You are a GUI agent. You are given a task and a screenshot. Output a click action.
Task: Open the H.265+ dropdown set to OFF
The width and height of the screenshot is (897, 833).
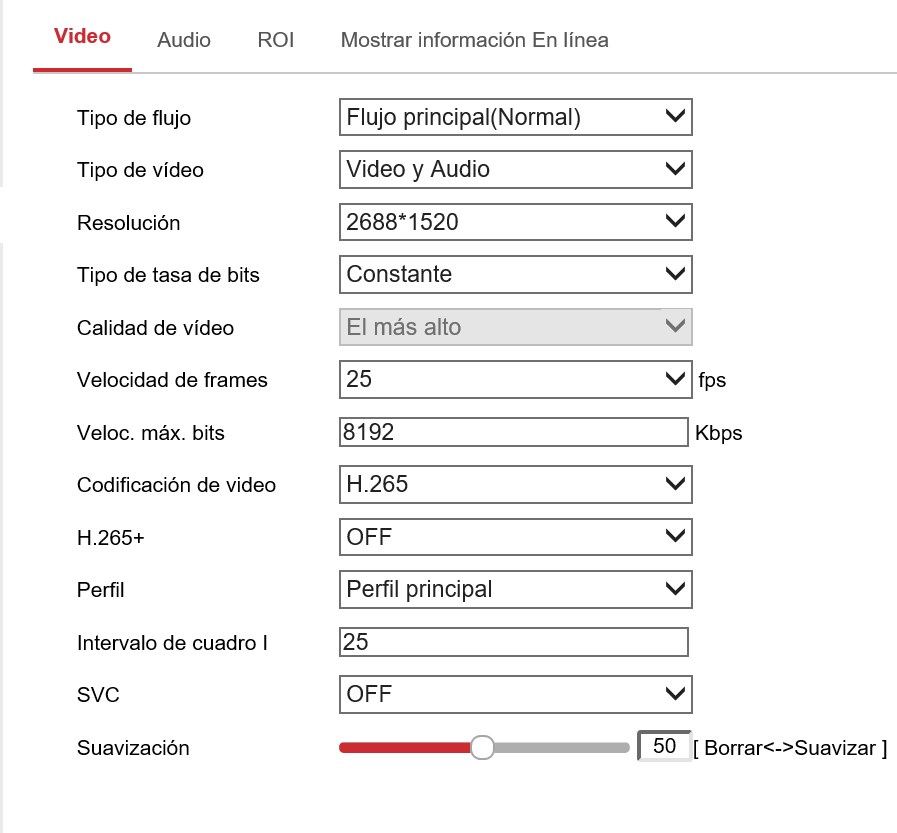click(x=515, y=537)
